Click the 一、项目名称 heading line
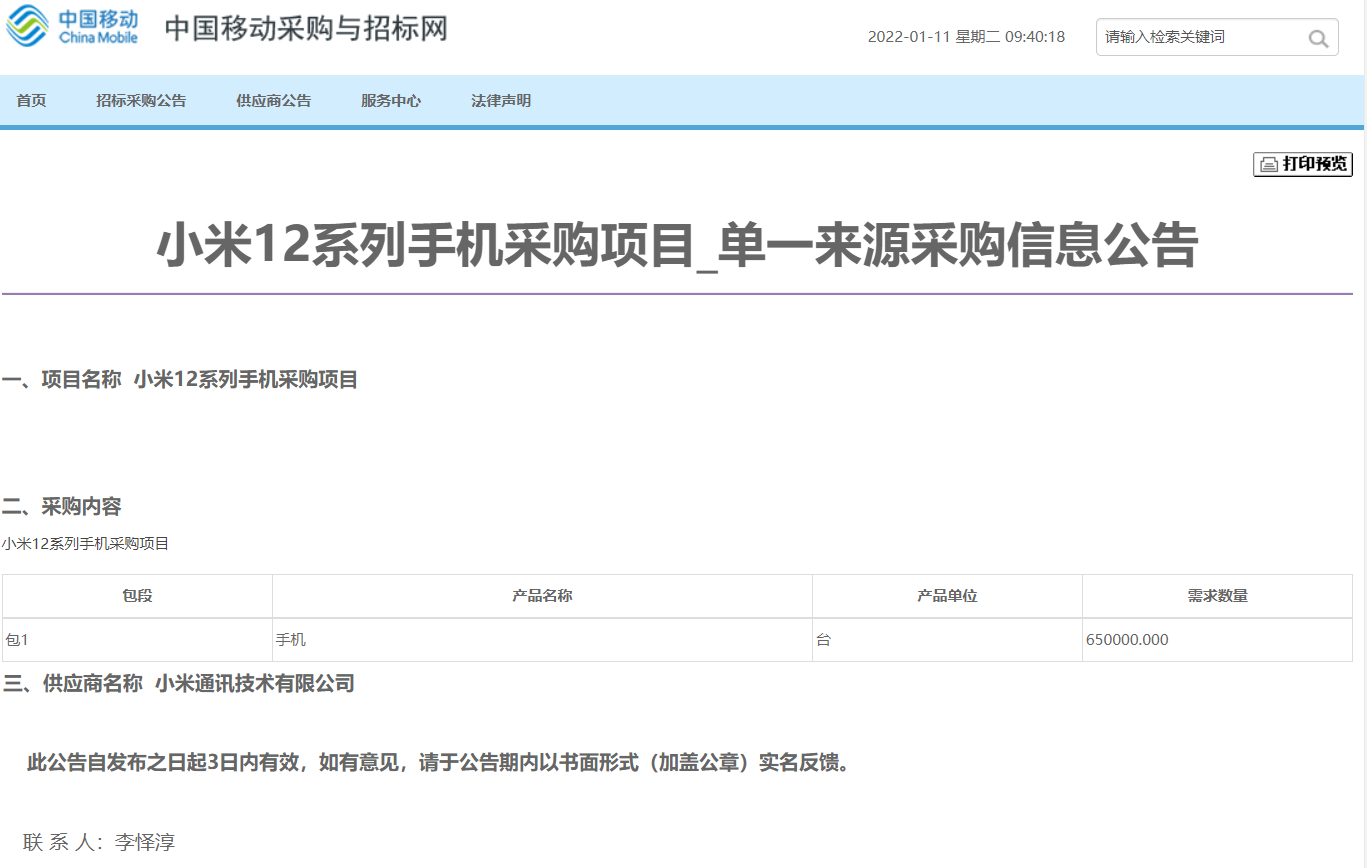The width and height of the screenshot is (1367, 868). [180, 379]
